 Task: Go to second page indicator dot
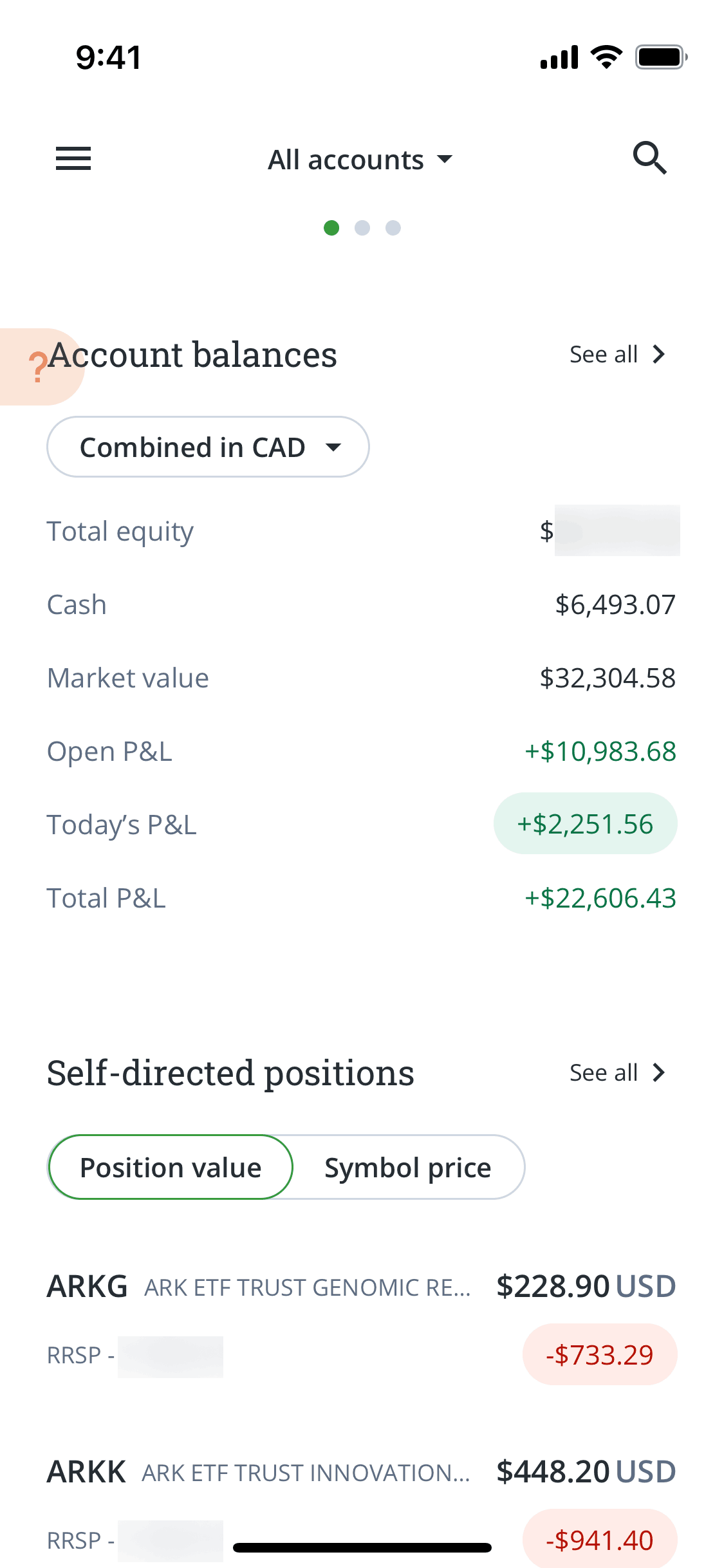tap(362, 228)
